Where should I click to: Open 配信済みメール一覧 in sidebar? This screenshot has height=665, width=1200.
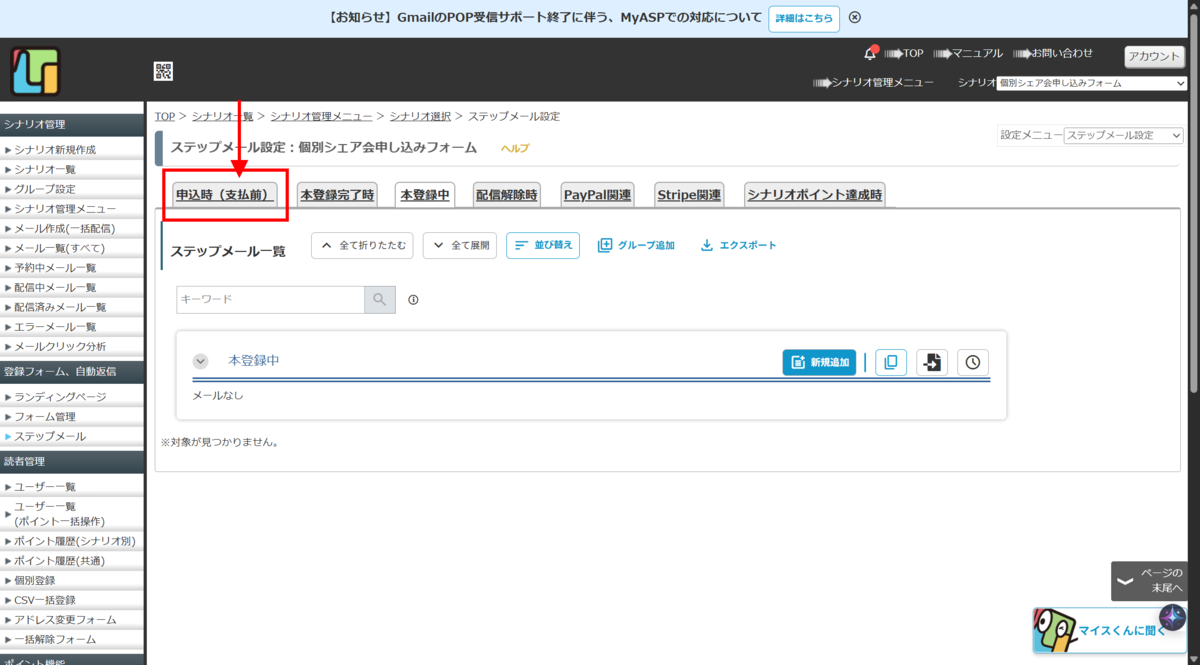coord(60,307)
